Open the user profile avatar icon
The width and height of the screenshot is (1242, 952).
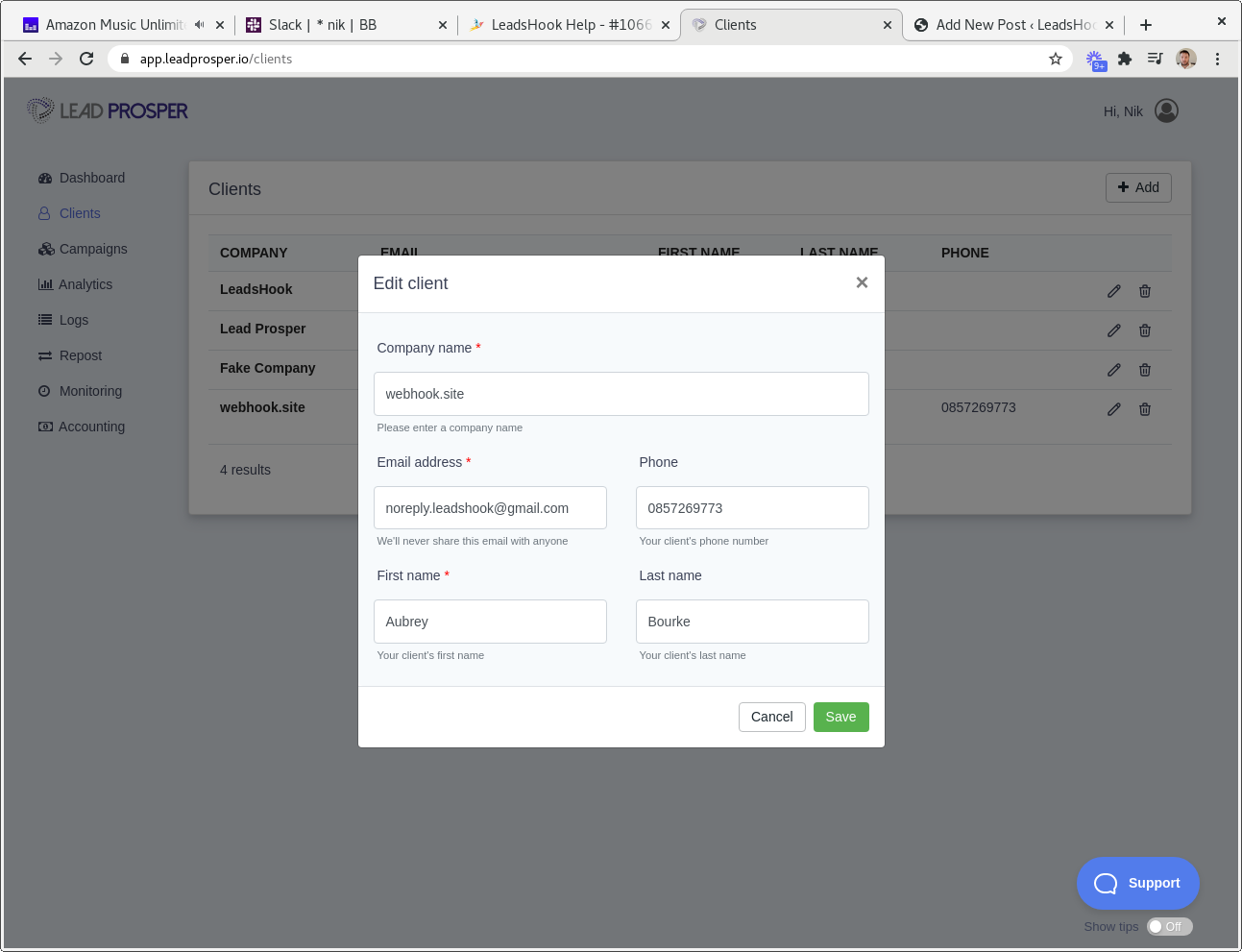(x=1166, y=111)
